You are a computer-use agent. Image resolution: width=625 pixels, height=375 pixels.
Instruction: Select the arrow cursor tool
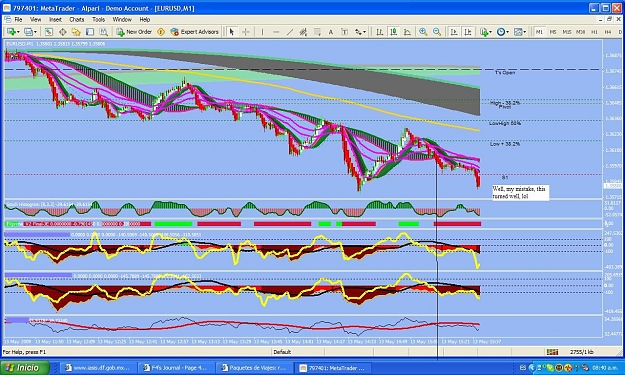pyautogui.click(x=232, y=32)
